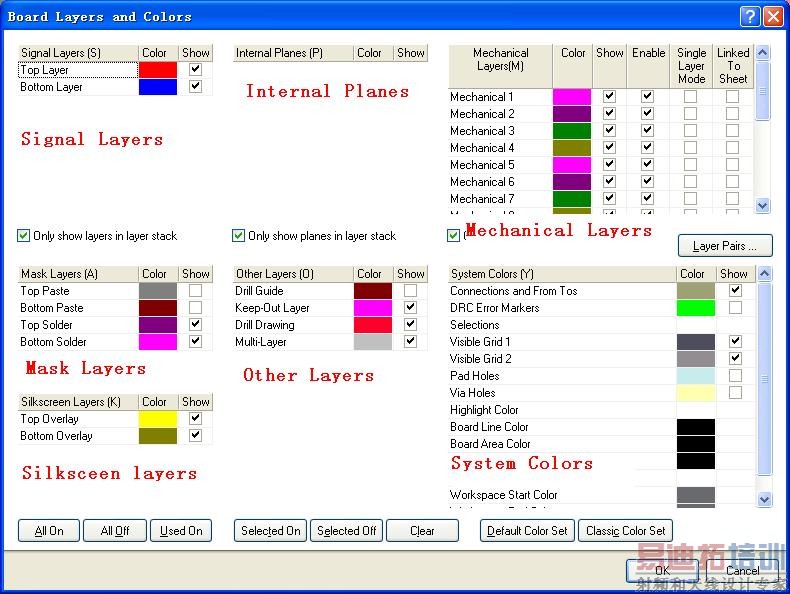Open color swatch for Top Paste
Image resolution: width=790 pixels, height=594 pixels.
(x=158, y=291)
